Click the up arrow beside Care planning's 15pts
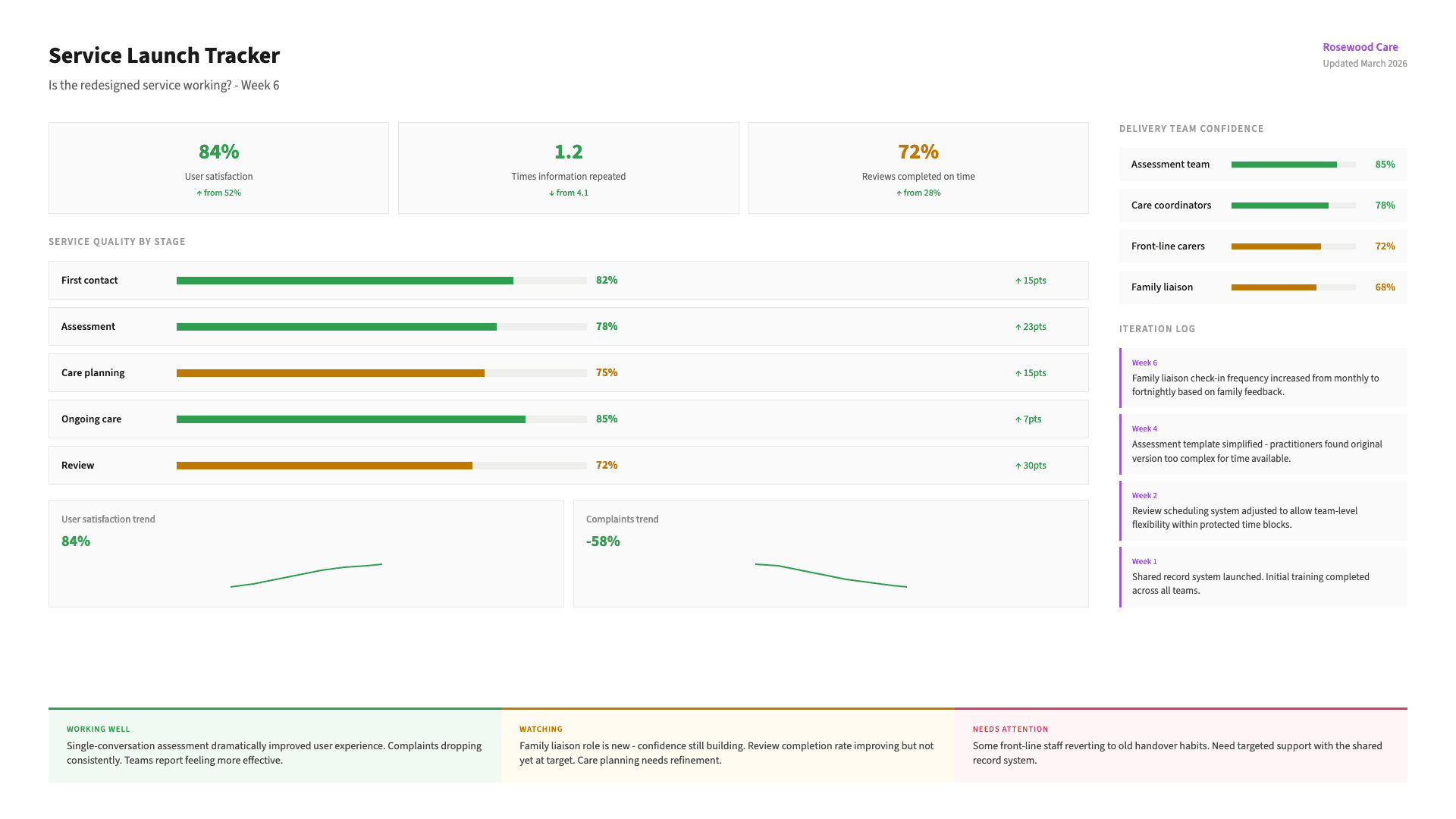The width and height of the screenshot is (1456, 819). coord(1018,372)
